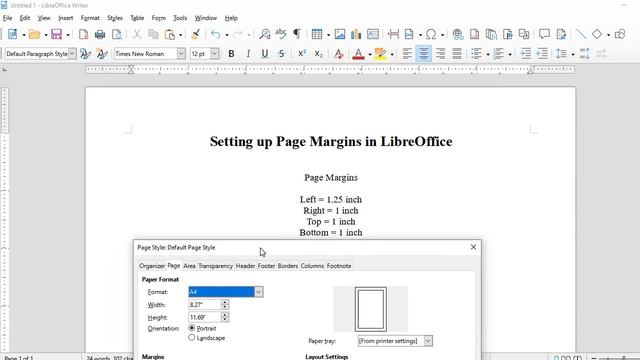640x360 pixels.
Task: Apply Subscript formatting
Action: point(318,54)
